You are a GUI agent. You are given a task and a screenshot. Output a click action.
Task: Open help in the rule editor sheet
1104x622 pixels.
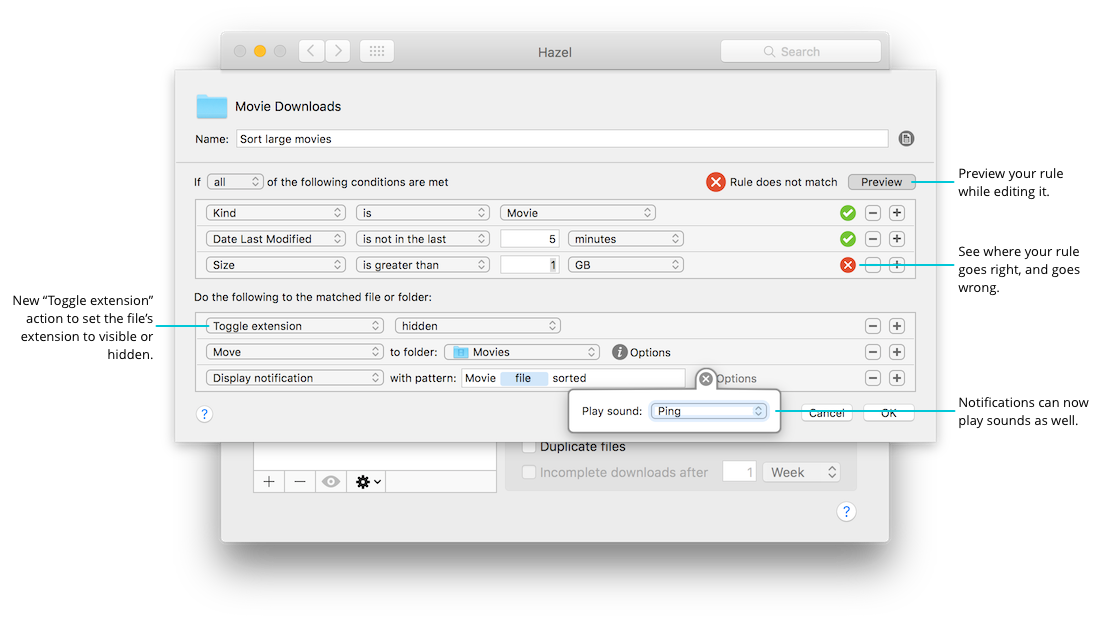click(204, 413)
